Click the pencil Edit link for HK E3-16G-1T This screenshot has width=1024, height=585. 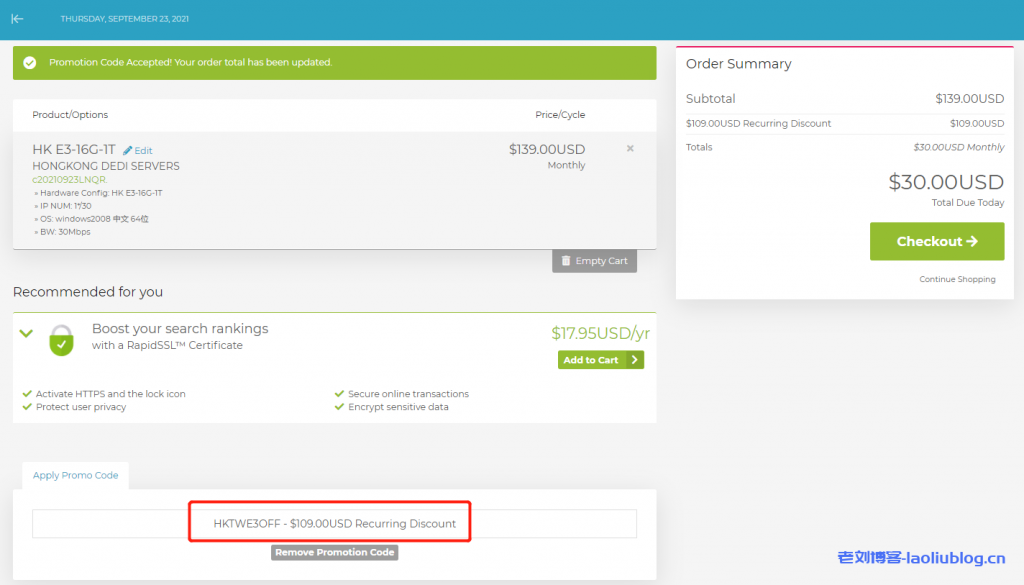pyautogui.click(x=138, y=150)
